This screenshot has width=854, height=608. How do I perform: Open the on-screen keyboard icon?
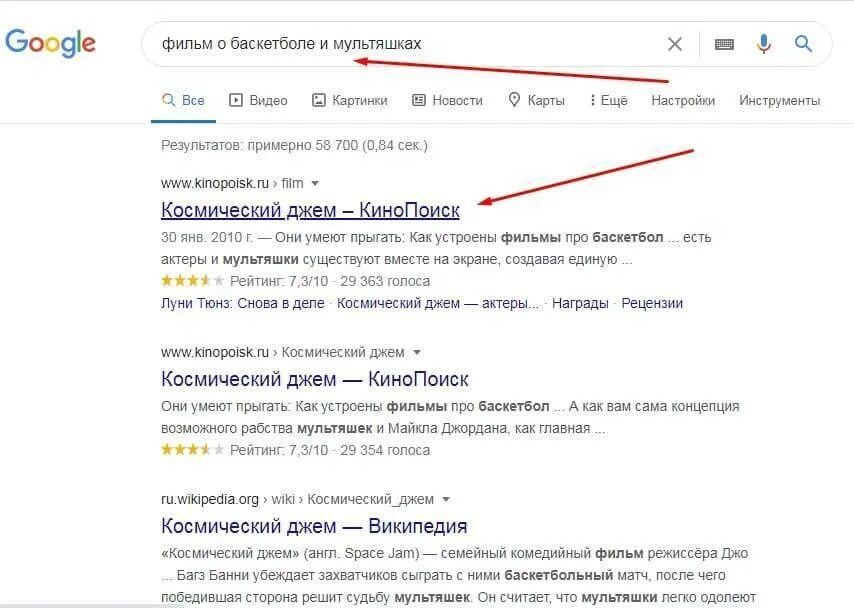pyautogui.click(x=724, y=44)
